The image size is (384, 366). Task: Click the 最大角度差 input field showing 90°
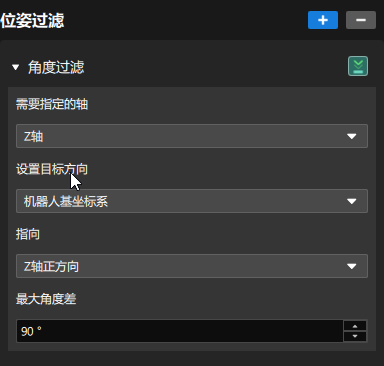pos(180,331)
